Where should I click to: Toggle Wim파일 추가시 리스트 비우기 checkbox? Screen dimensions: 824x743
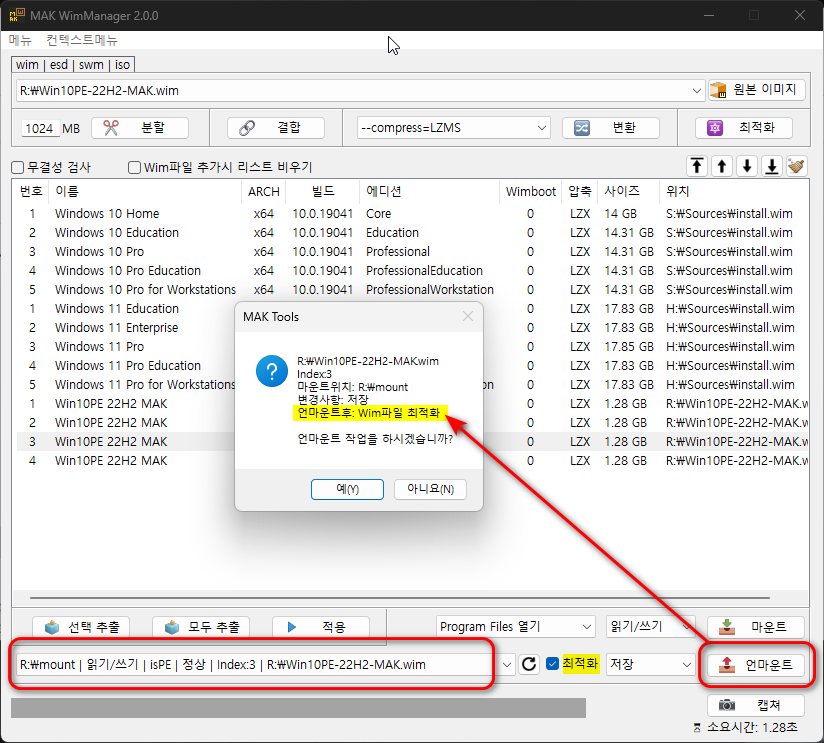tap(135, 168)
